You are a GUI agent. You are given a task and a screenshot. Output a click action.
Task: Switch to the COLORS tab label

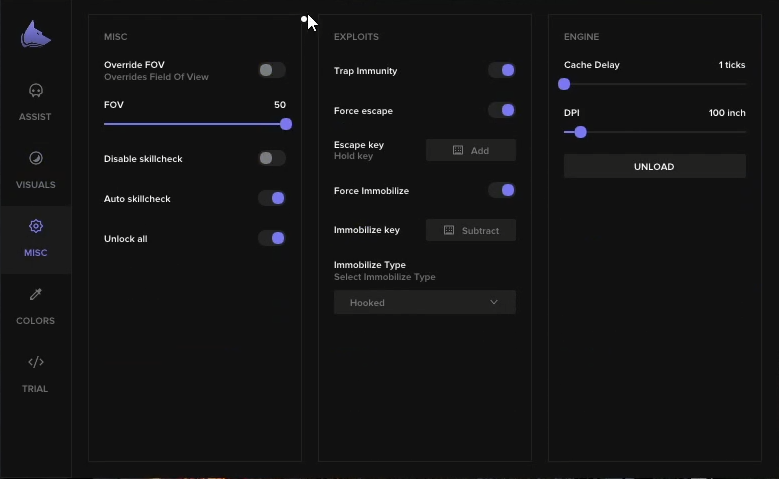click(x=35, y=320)
